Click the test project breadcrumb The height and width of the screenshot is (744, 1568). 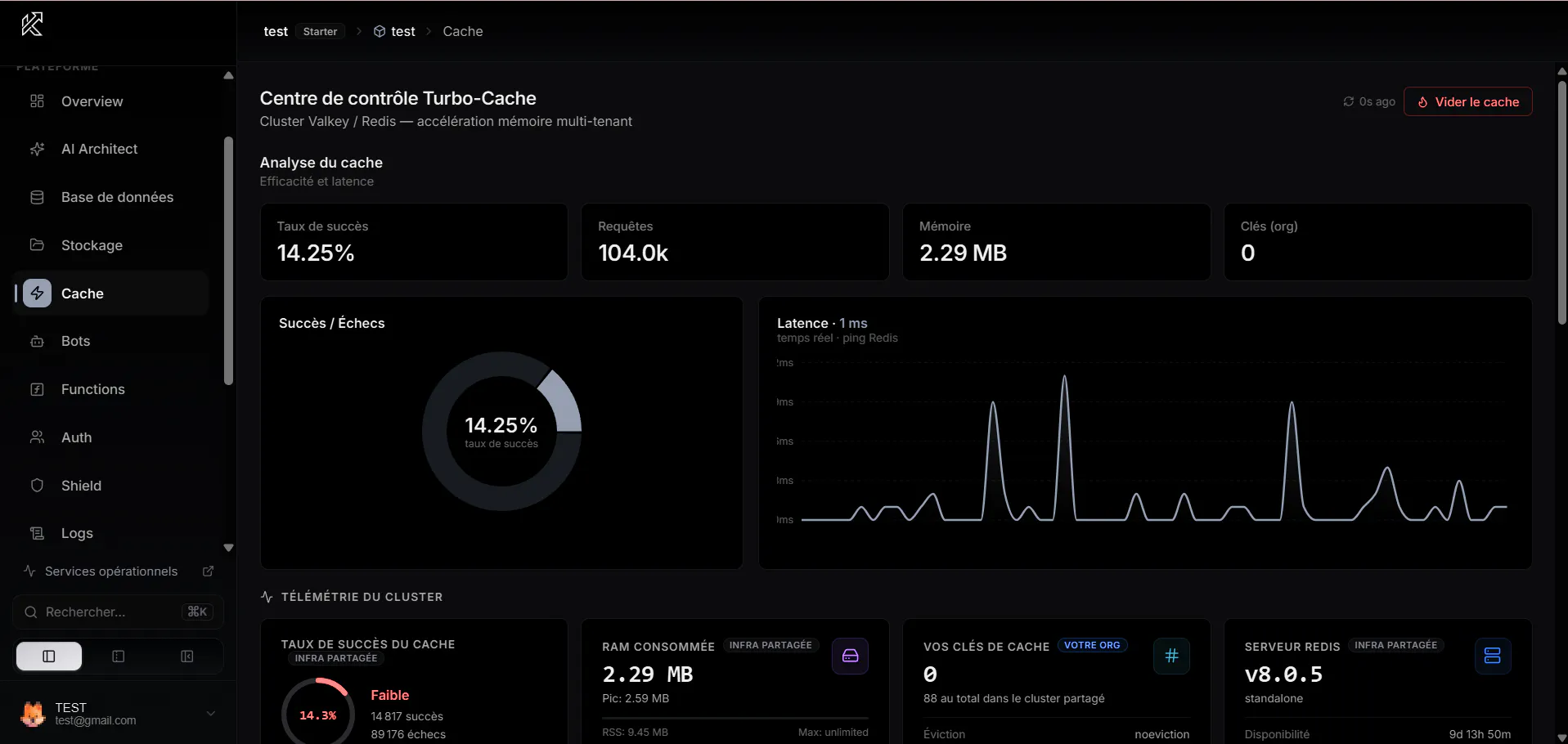point(403,31)
